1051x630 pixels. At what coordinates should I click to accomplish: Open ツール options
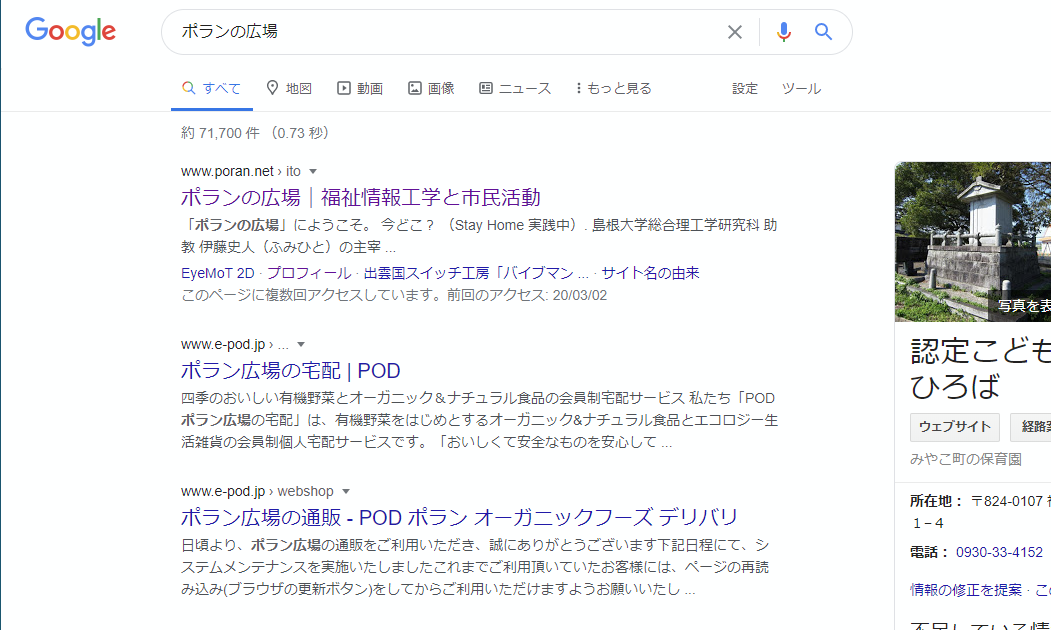pyautogui.click(x=801, y=88)
